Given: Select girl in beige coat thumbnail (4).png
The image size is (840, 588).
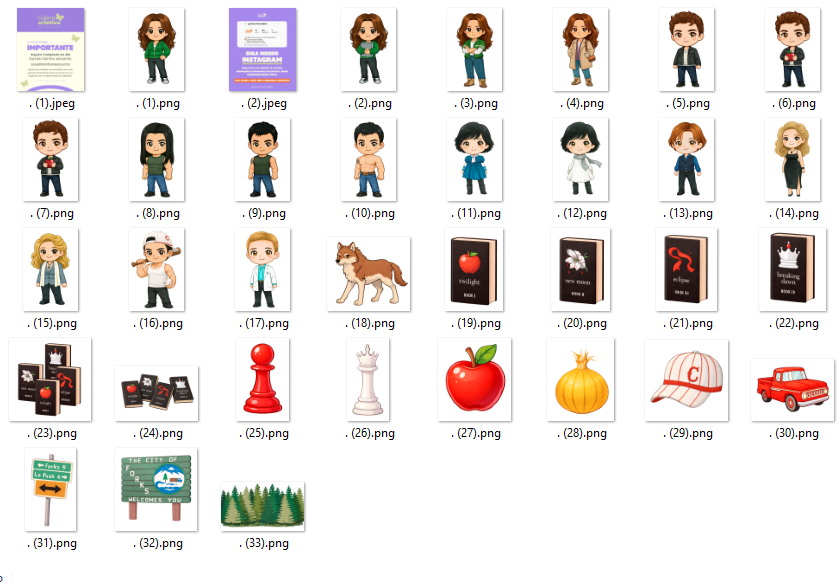Looking at the screenshot, I should pyautogui.click(x=581, y=49).
